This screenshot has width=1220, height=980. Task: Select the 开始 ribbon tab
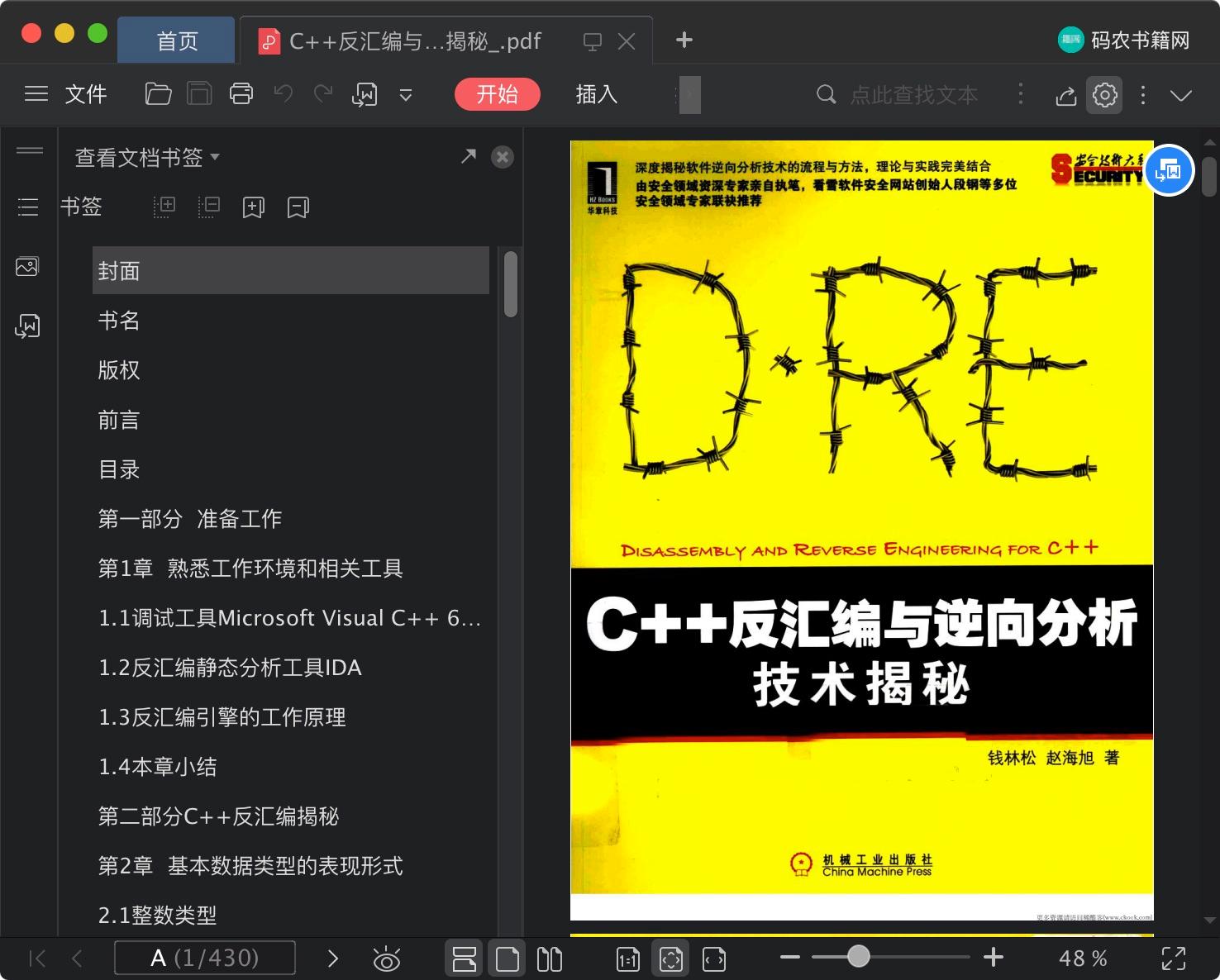coord(498,94)
